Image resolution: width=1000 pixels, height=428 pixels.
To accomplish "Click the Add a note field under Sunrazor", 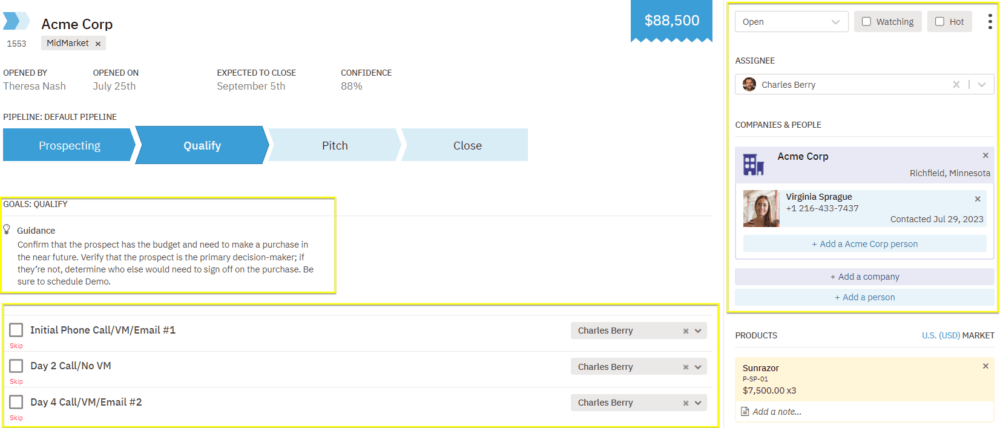I will 775,411.
